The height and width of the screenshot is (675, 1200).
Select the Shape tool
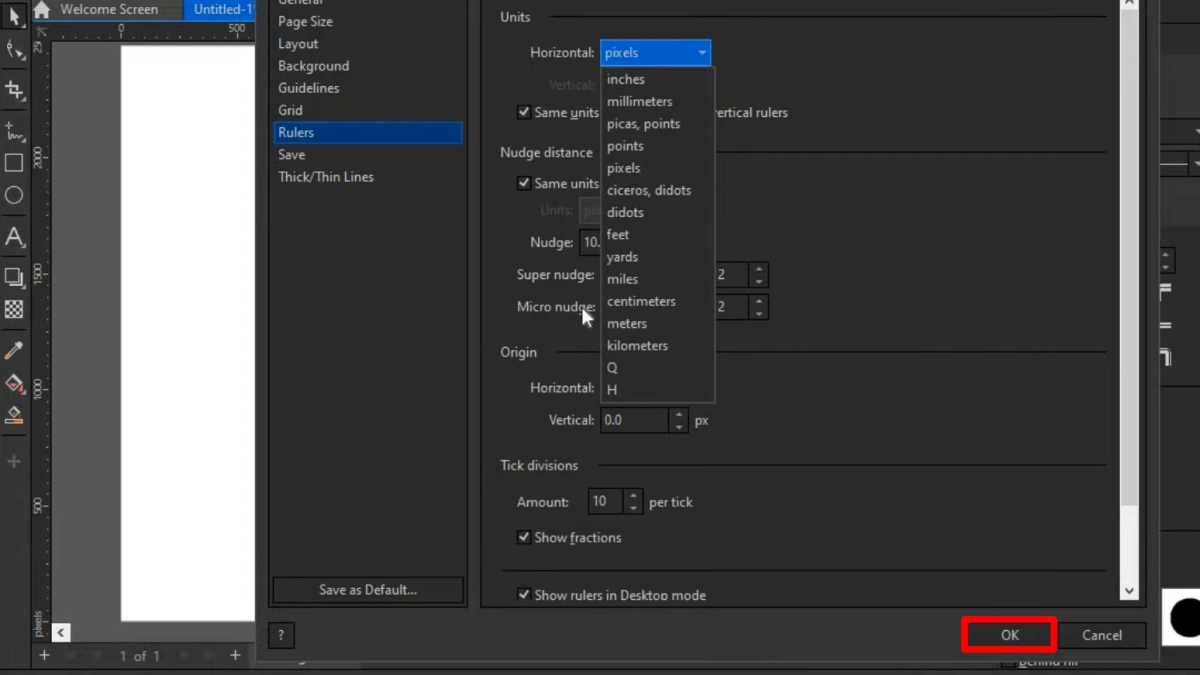[14, 50]
